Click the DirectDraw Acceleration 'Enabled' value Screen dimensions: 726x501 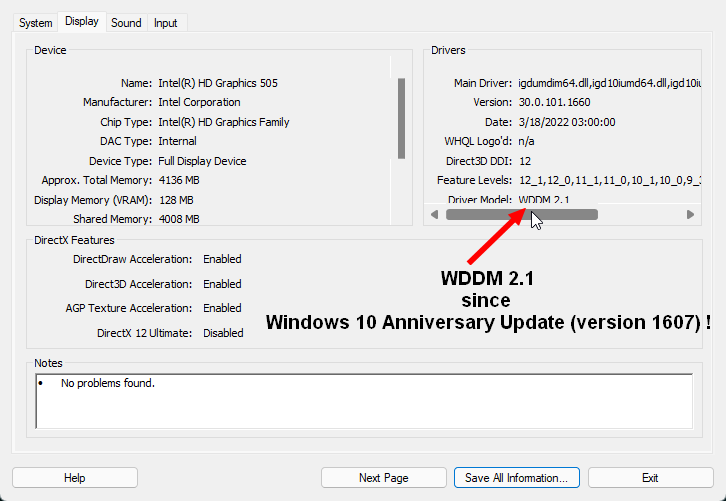click(x=222, y=259)
